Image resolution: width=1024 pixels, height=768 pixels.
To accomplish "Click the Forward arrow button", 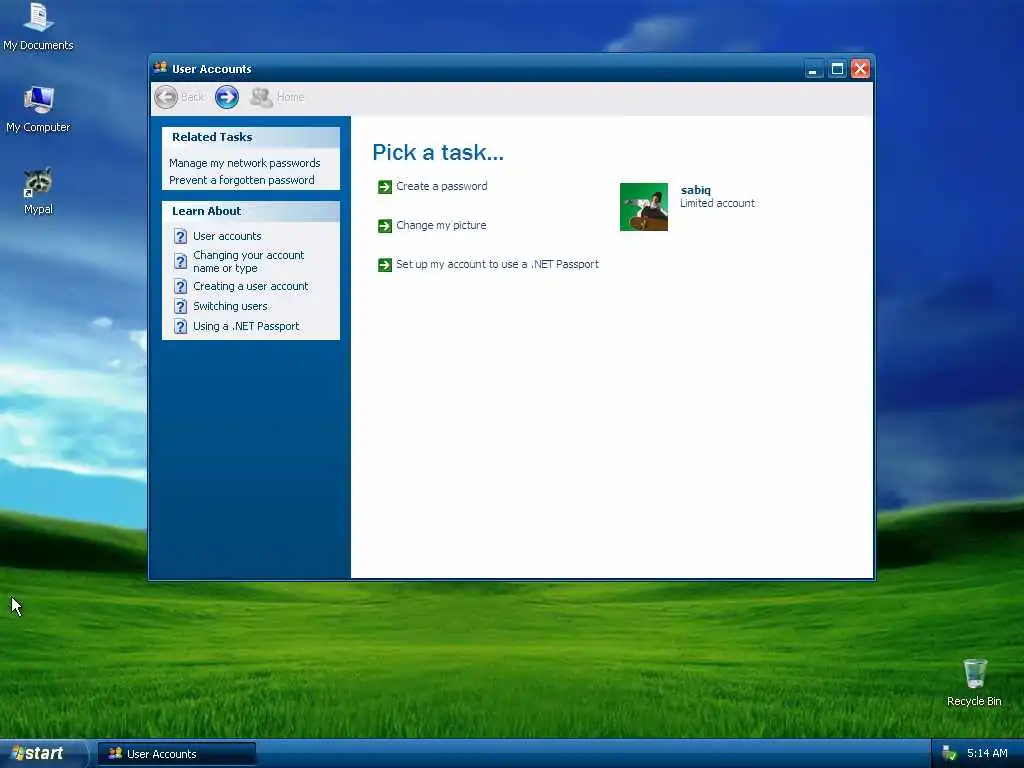I will (227, 97).
